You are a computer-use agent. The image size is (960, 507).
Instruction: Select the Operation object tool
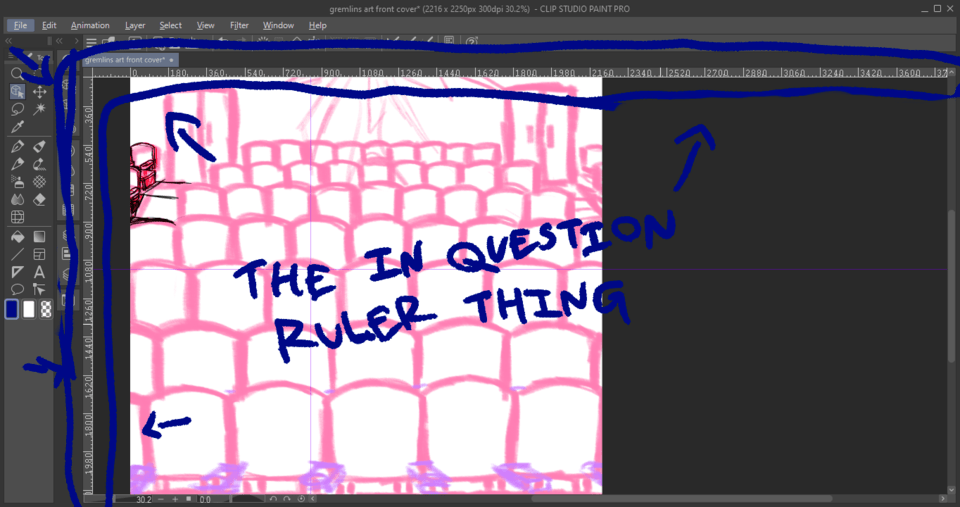point(17,92)
